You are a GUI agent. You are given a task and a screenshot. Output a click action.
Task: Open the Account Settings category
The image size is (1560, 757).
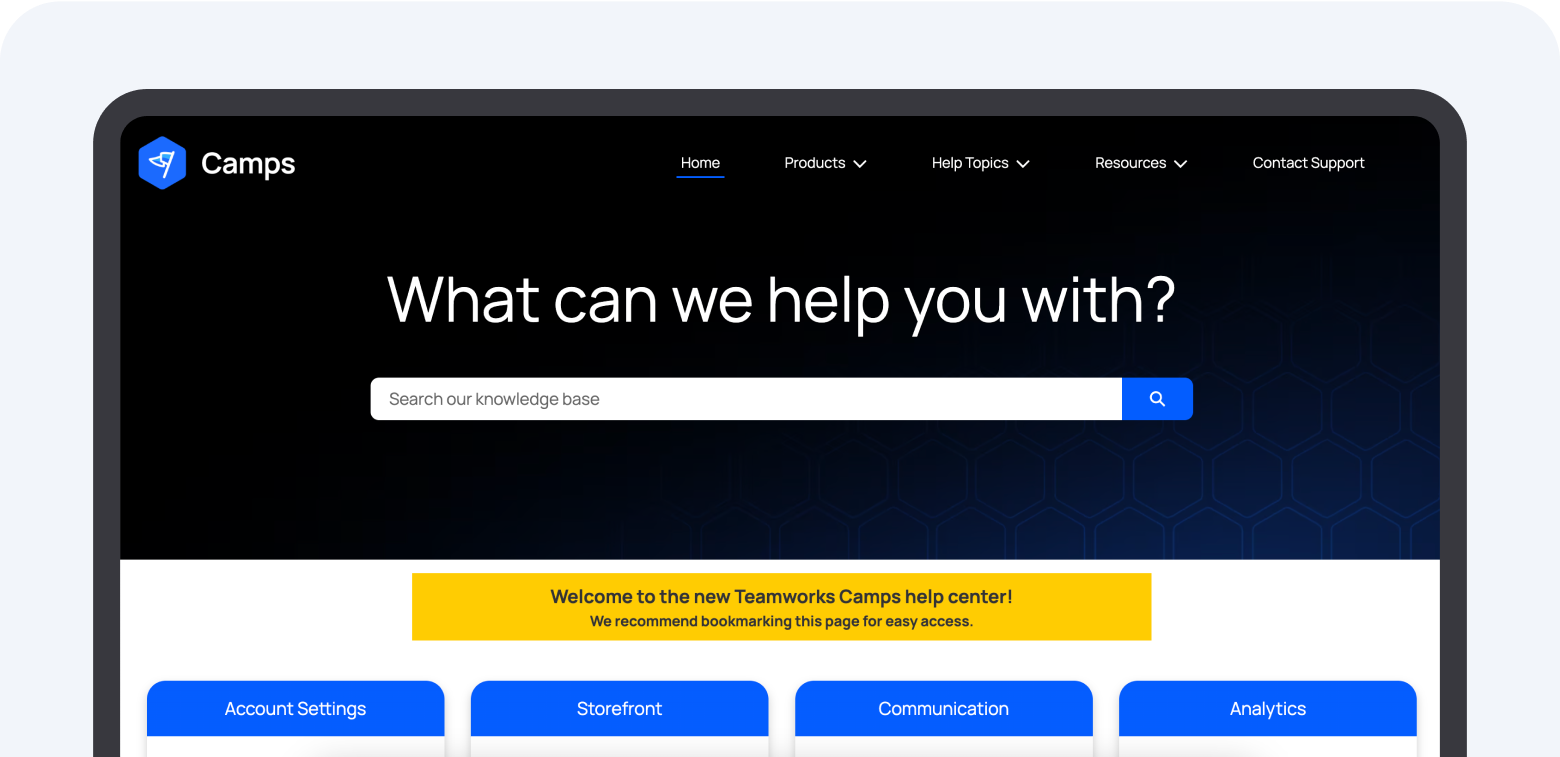(x=295, y=709)
